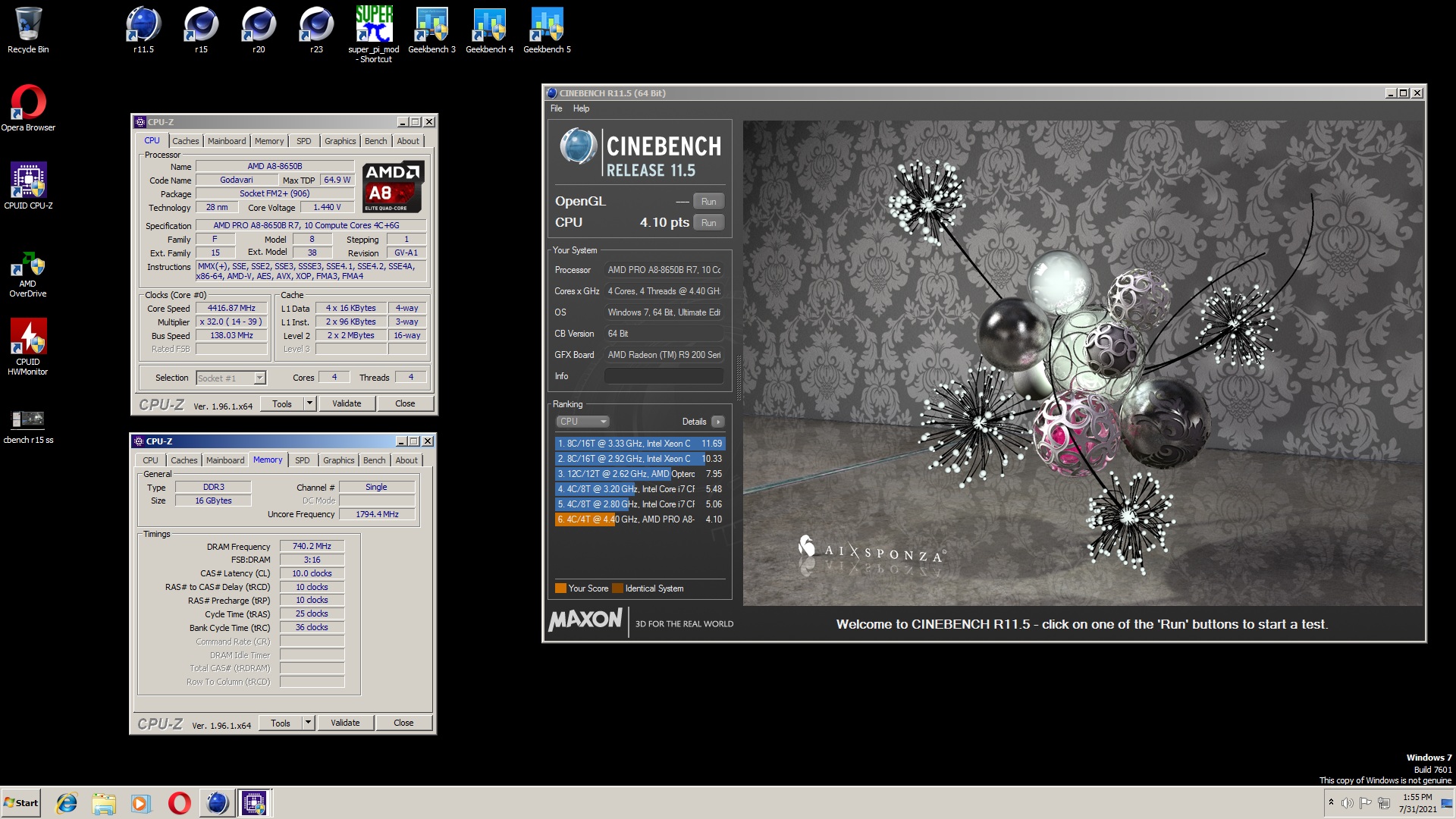The image size is (1456, 819).
Task: Switch to Bench tab in lower CPU-Z window
Action: pyautogui.click(x=374, y=460)
